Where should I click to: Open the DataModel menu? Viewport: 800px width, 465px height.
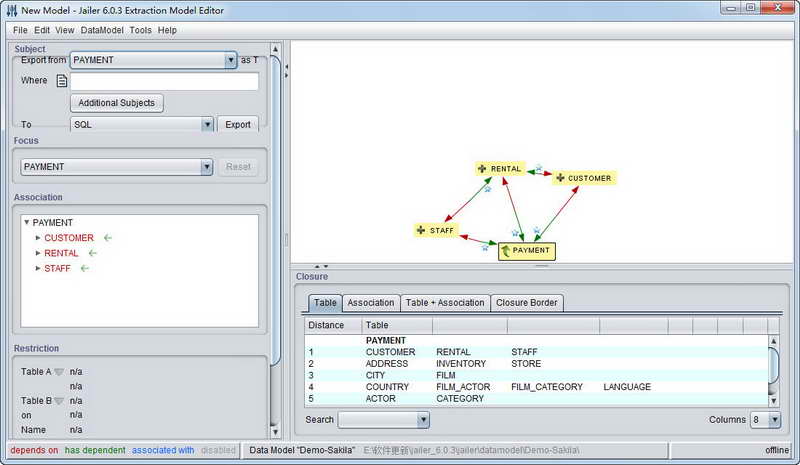103,30
